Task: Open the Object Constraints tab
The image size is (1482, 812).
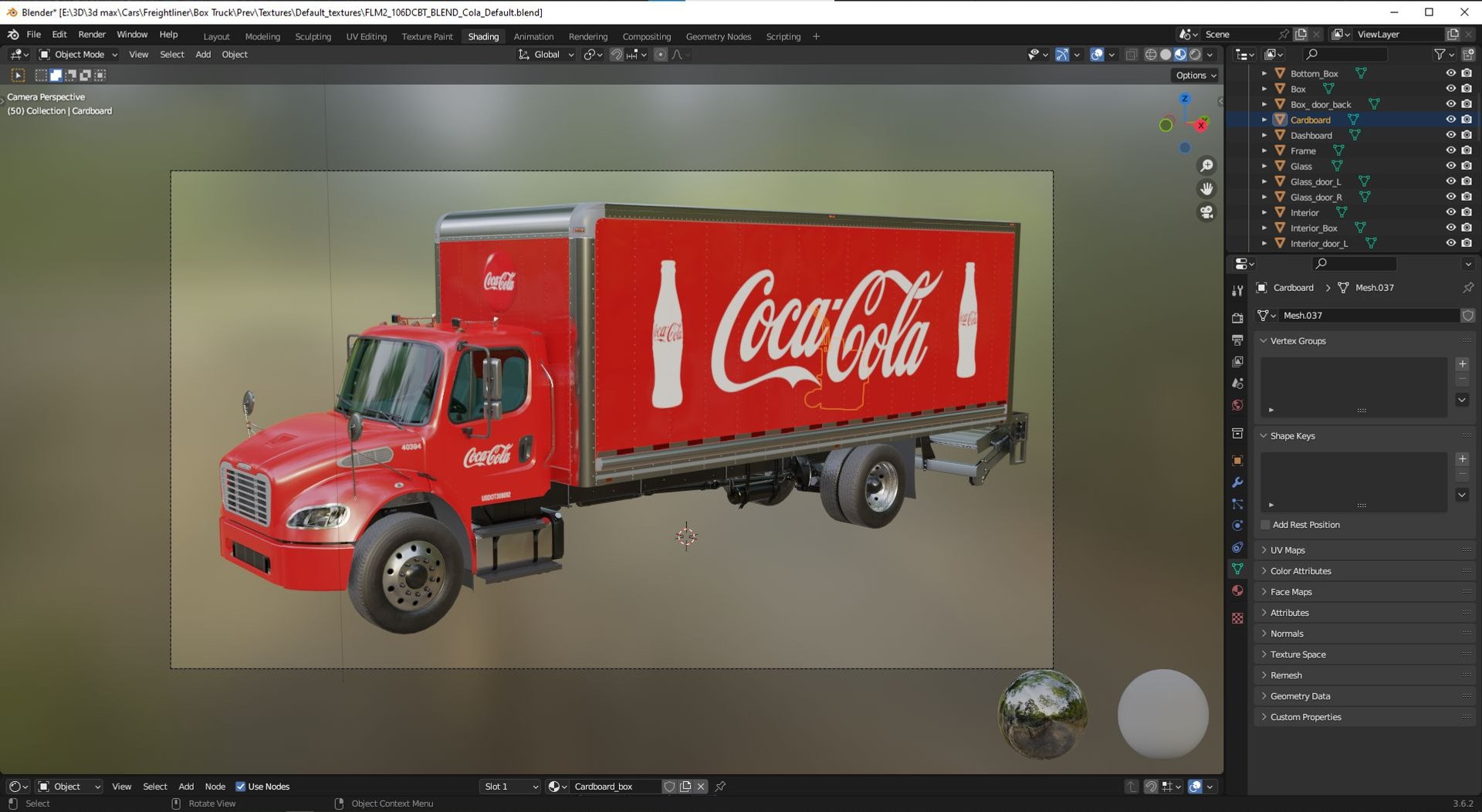Action: [1237, 547]
